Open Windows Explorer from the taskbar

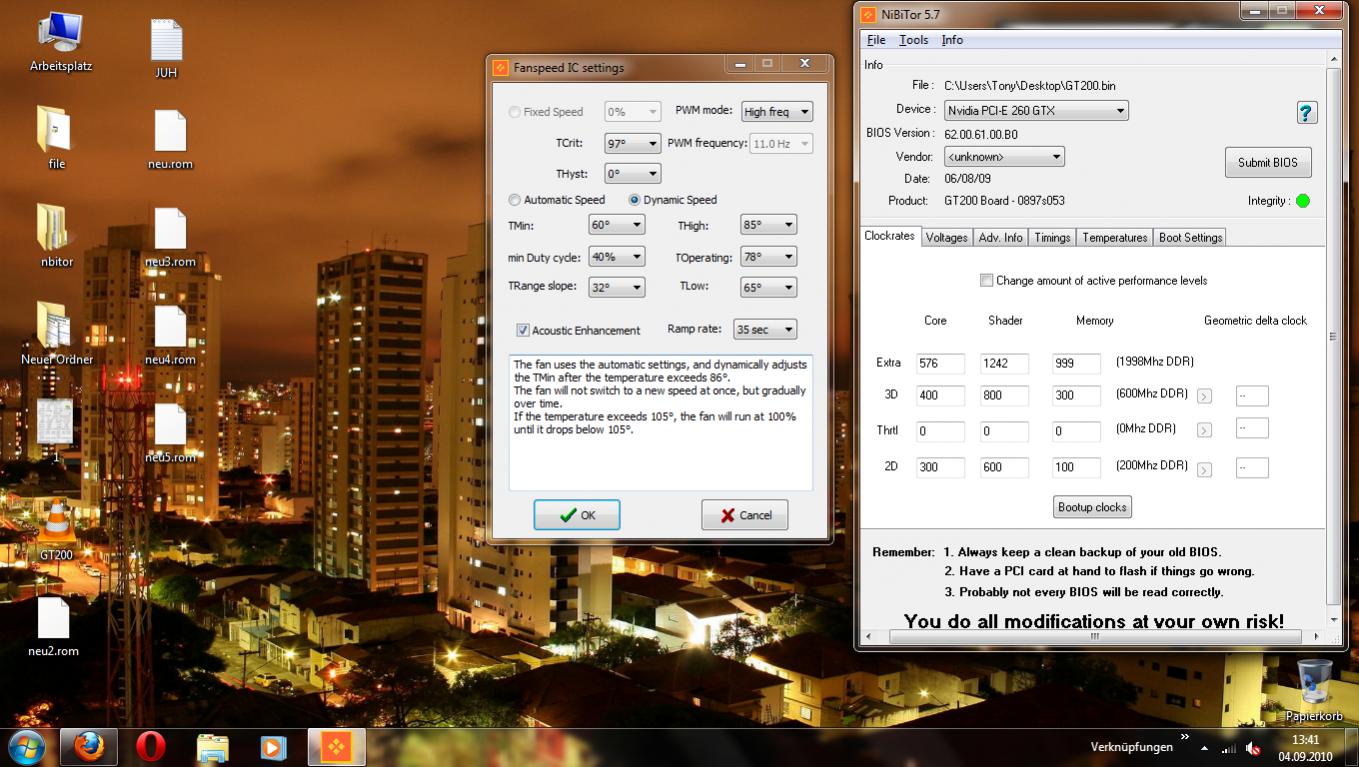[213, 747]
